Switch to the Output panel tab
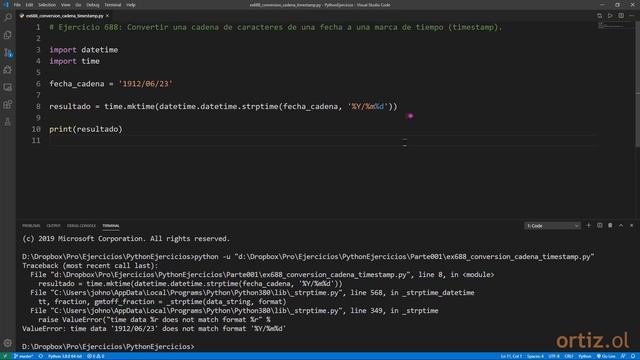The image size is (640, 360). click(x=53, y=226)
